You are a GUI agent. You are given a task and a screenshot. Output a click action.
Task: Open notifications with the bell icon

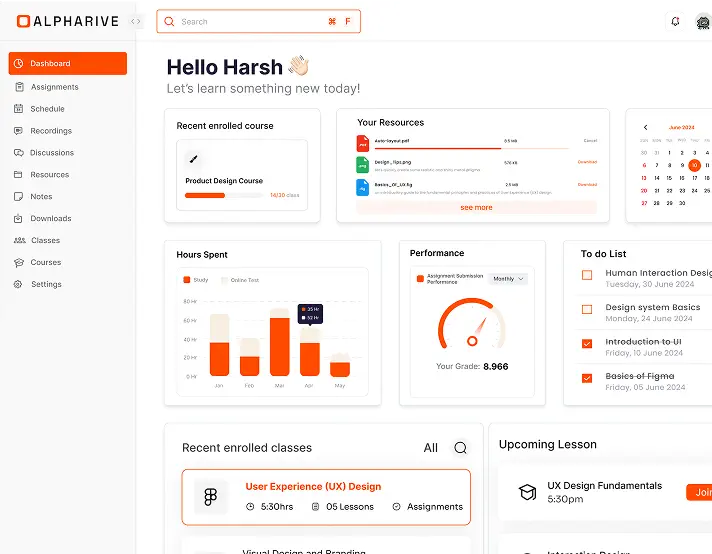pos(675,21)
